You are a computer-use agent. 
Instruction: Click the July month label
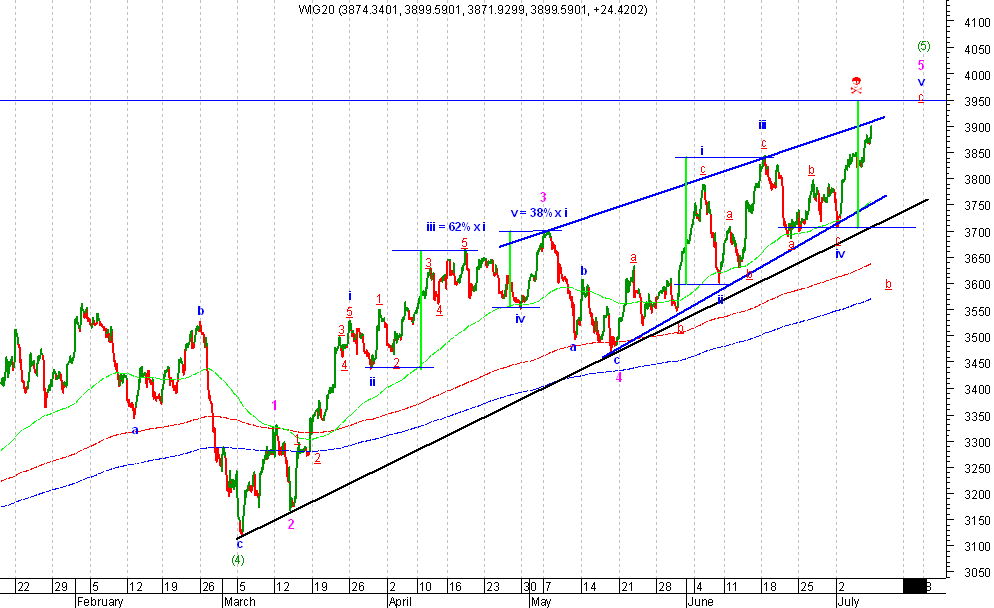tap(848, 602)
